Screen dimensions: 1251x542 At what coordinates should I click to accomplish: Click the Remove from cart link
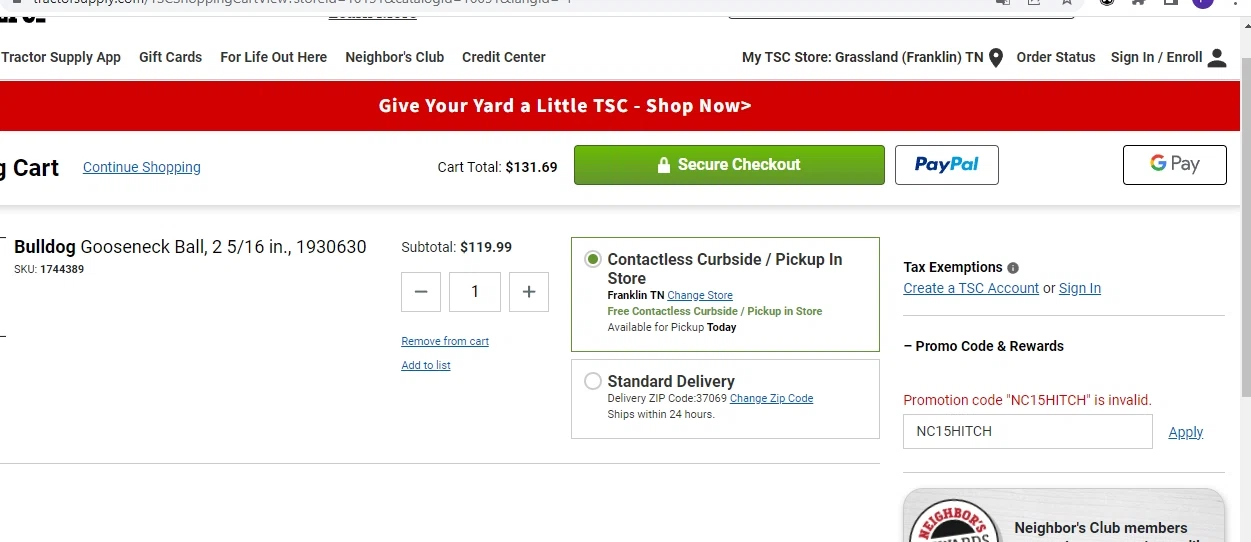click(445, 341)
